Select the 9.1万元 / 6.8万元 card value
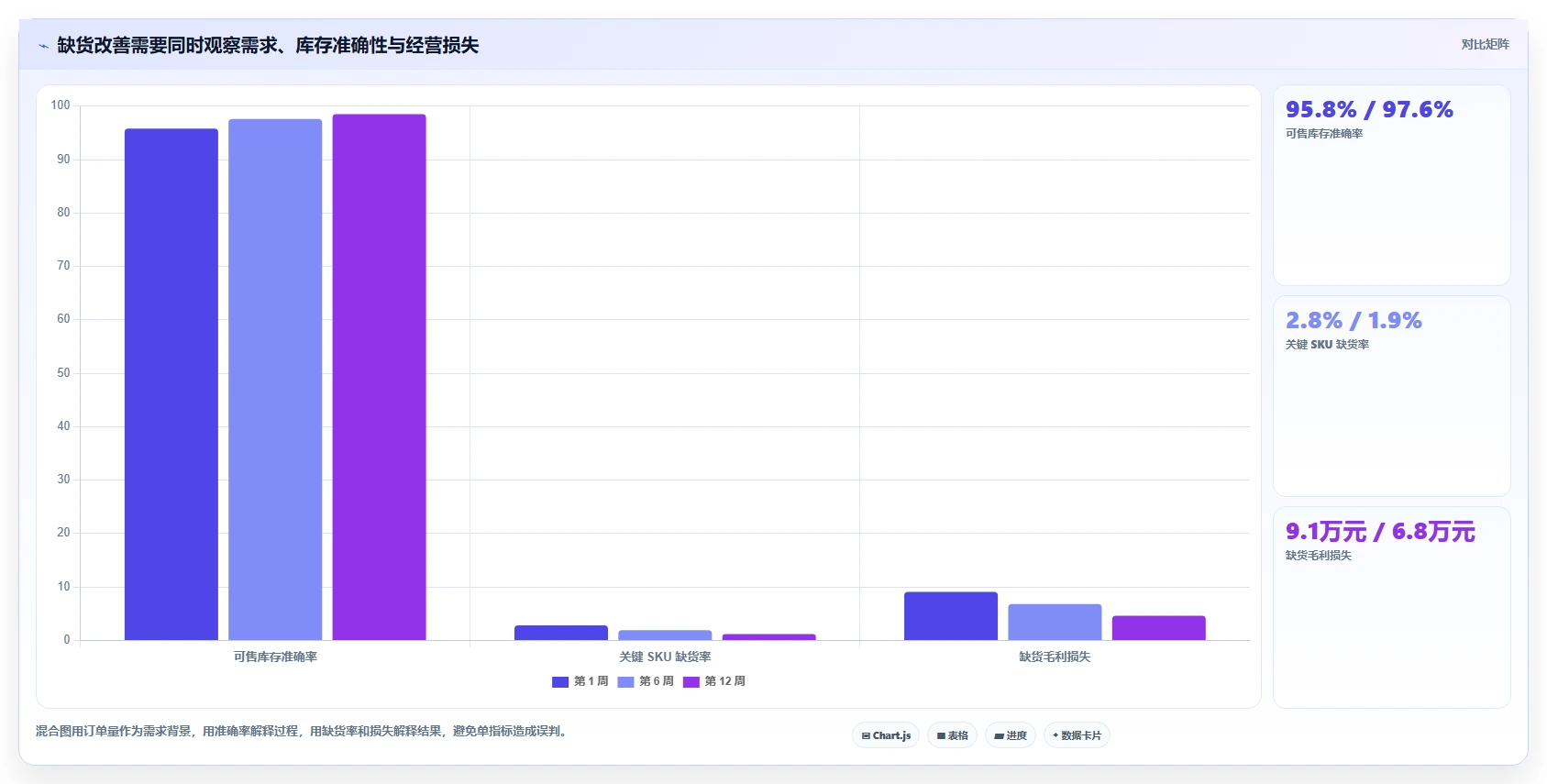 [1380, 532]
